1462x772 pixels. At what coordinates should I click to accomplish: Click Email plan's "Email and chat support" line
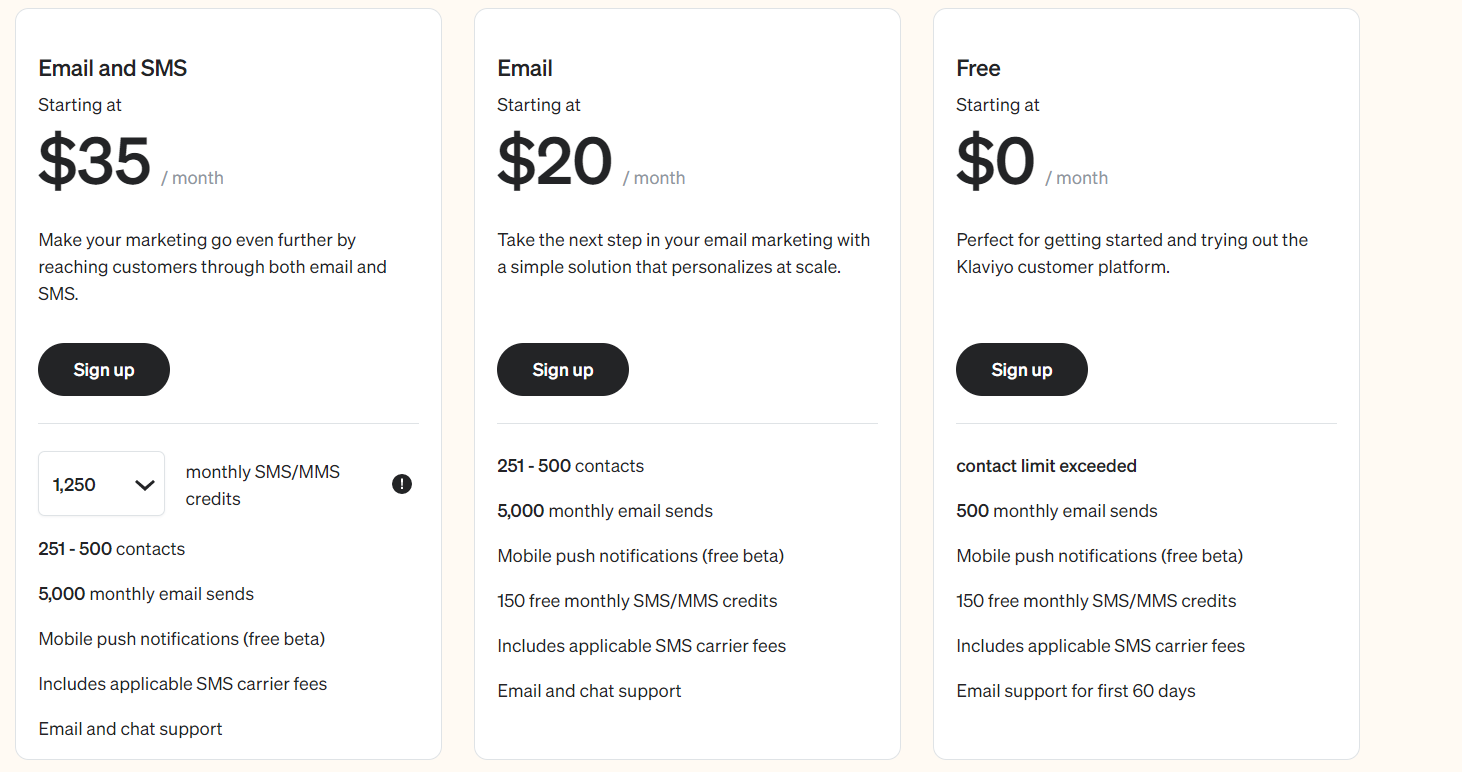[589, 691]
